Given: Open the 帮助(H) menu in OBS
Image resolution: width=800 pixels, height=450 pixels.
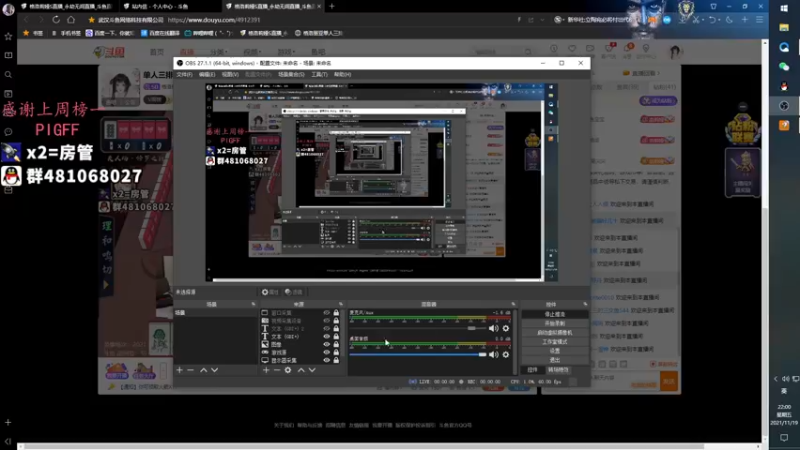Looking at the screenshot, I should (x=342, y=74).
